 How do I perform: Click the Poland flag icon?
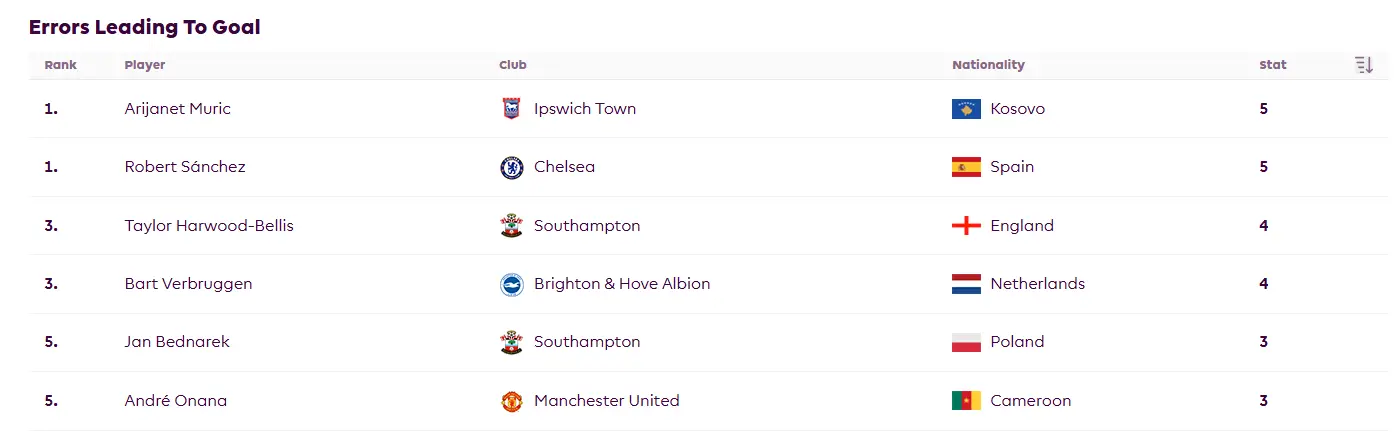coord(966,342)
